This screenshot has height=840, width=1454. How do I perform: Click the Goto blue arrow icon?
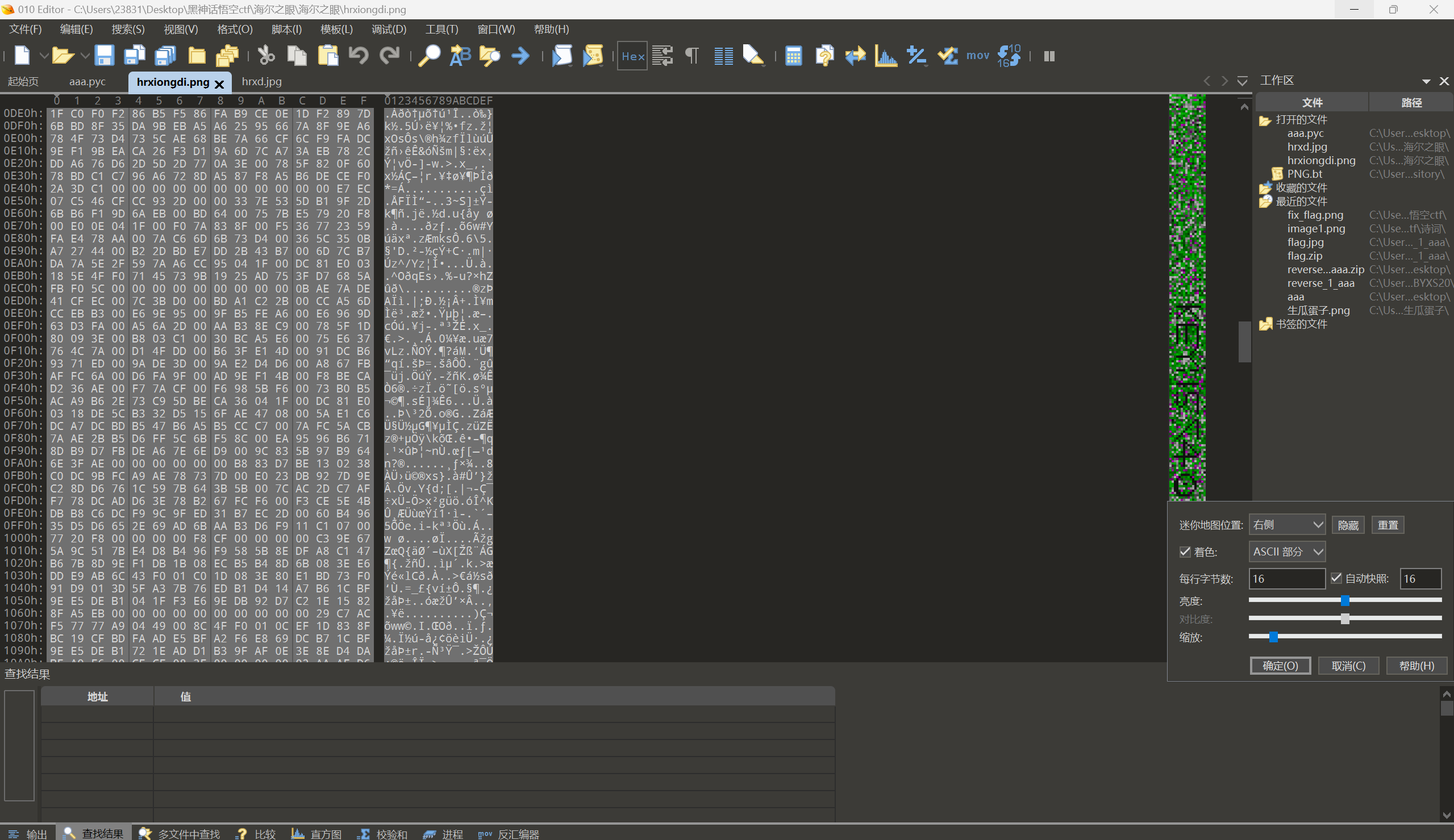click(x=520, y=56)
